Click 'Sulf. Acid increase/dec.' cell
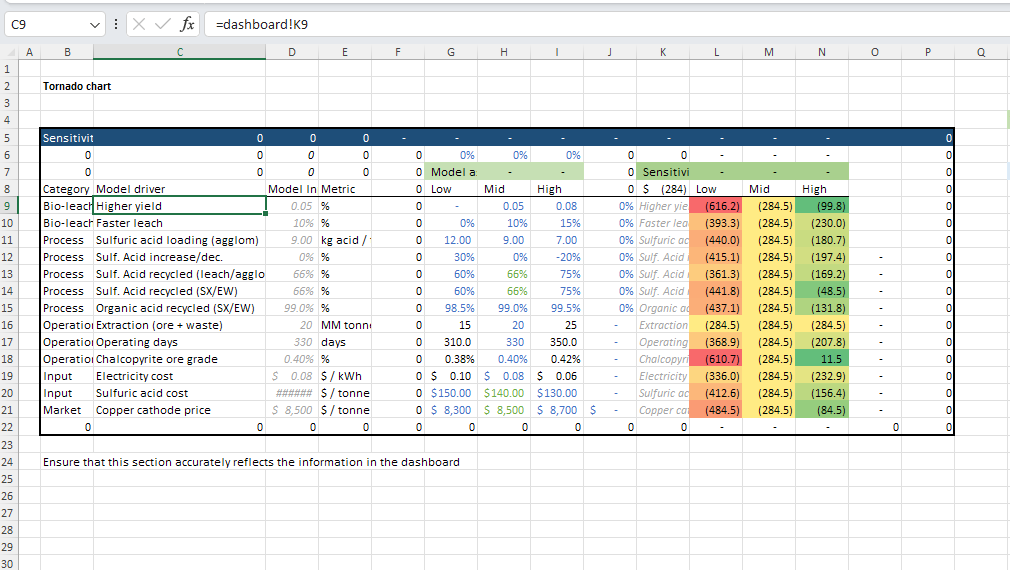Image resolution: width=1010 pixels, height=570 pixels. tap(180, 257)
